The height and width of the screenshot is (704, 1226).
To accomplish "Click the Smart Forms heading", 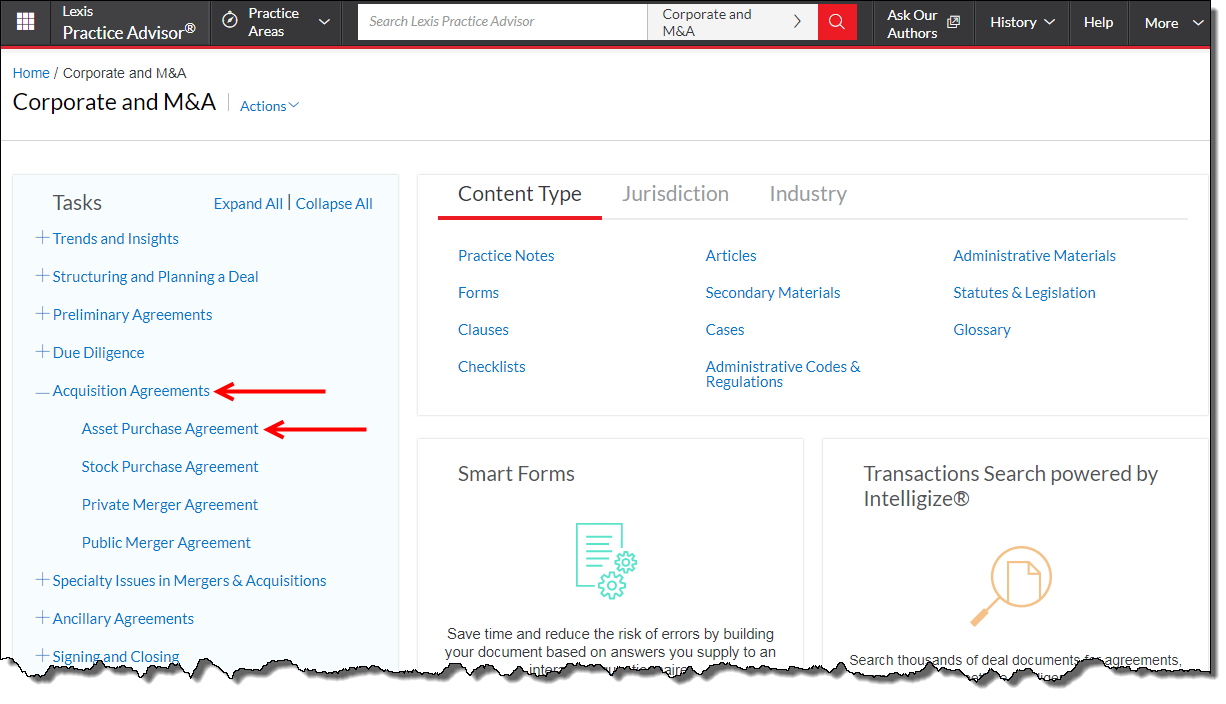I will tap(516, 474).
